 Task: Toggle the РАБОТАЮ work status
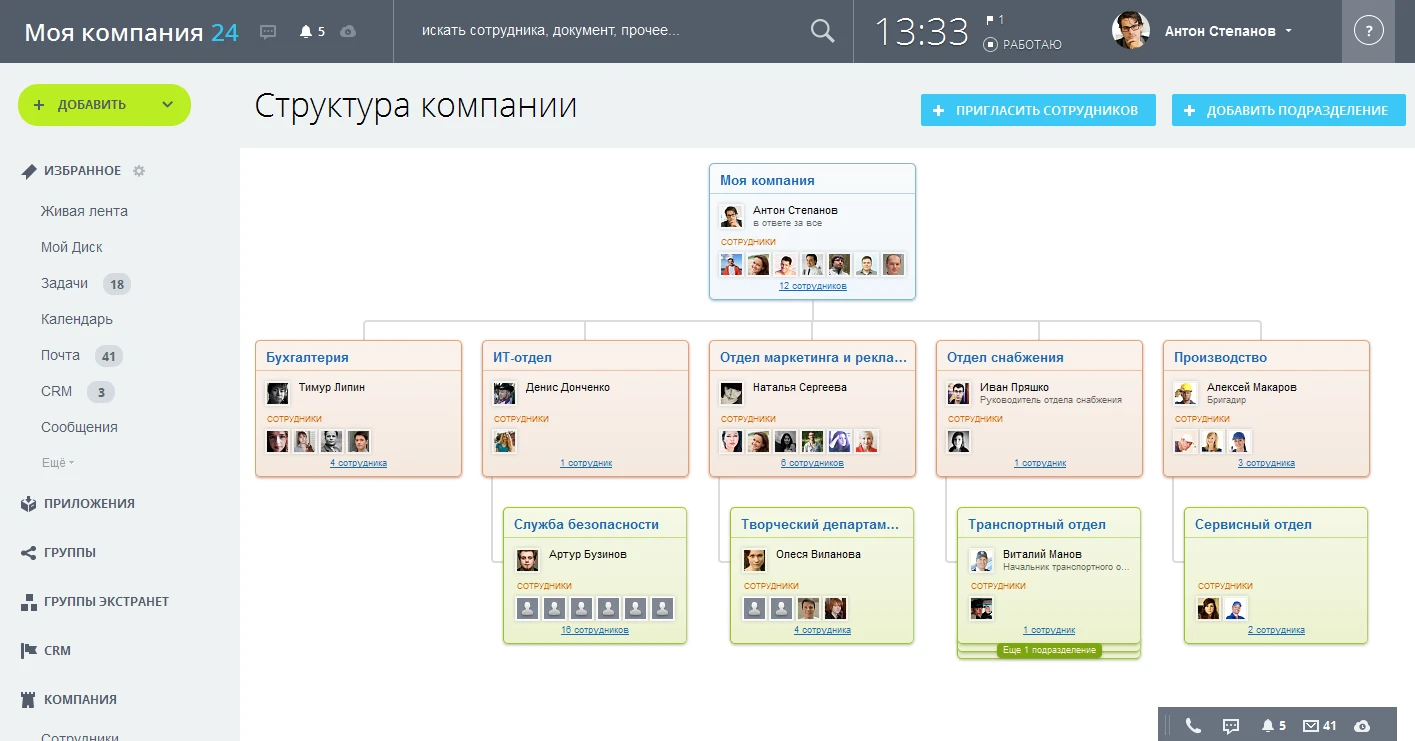click(1023, 44)
